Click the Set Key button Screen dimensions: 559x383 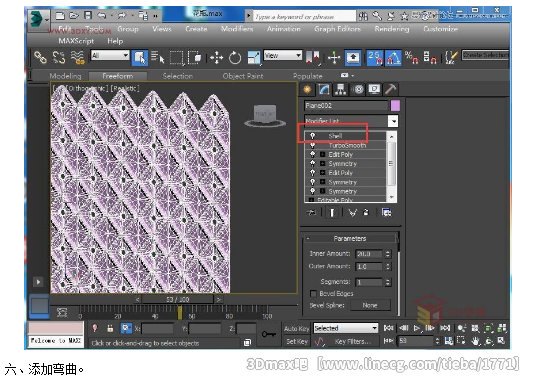[297, 341]
